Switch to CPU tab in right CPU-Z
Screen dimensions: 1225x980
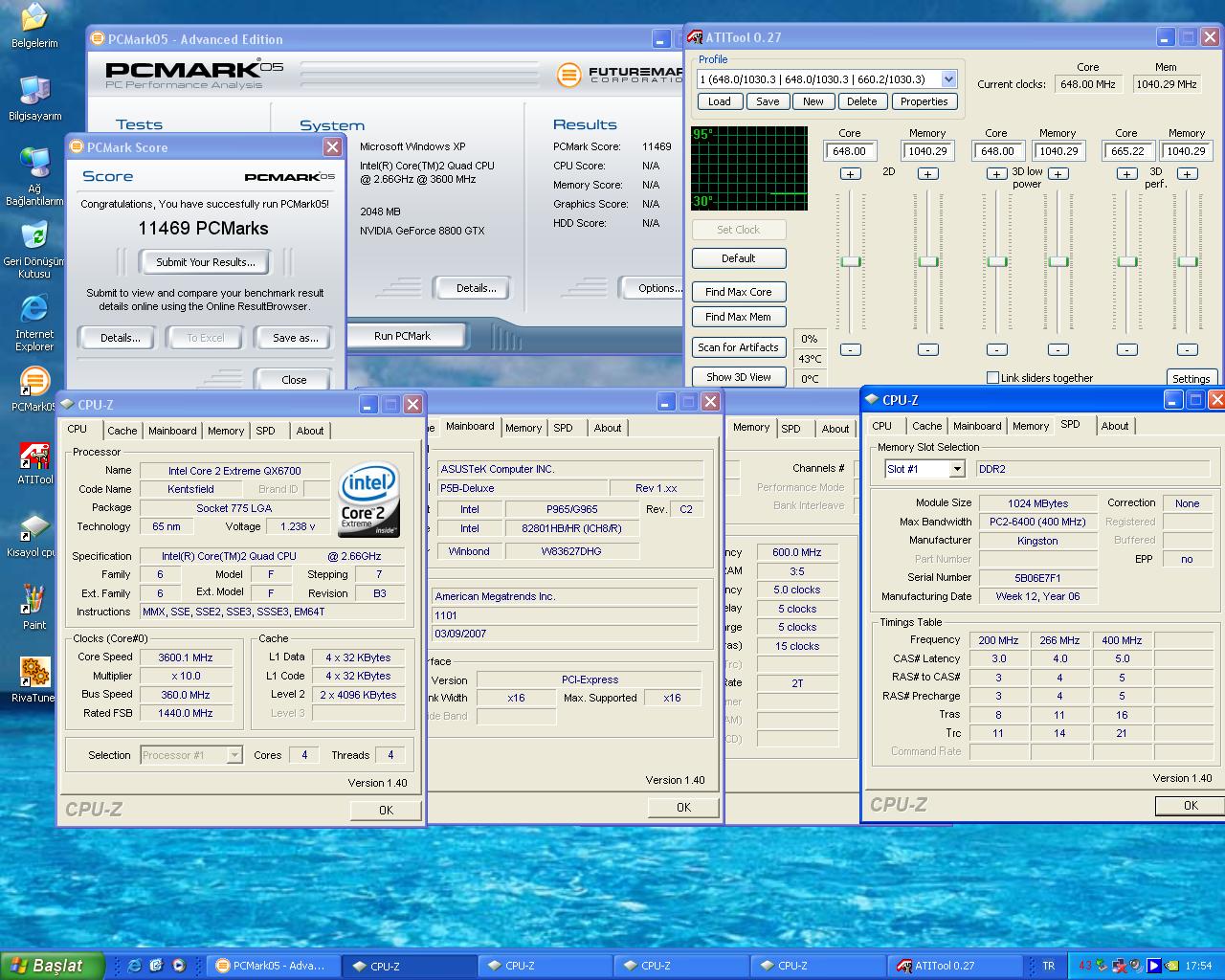coord(882,426)
